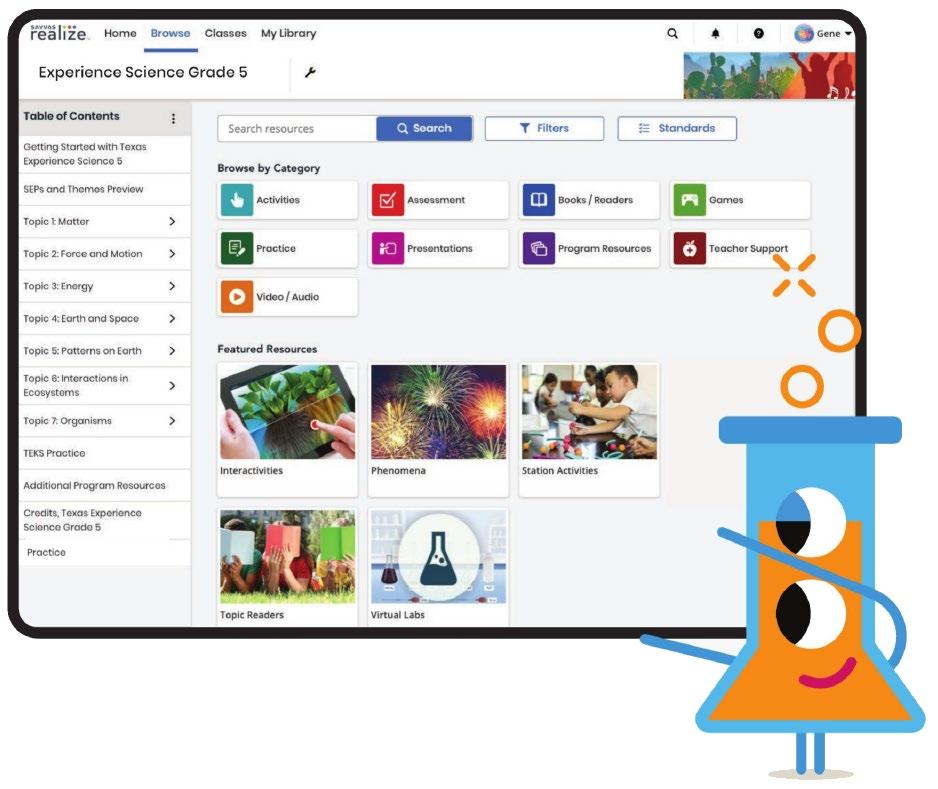Click the Table of Contents heading

point(71,116)
